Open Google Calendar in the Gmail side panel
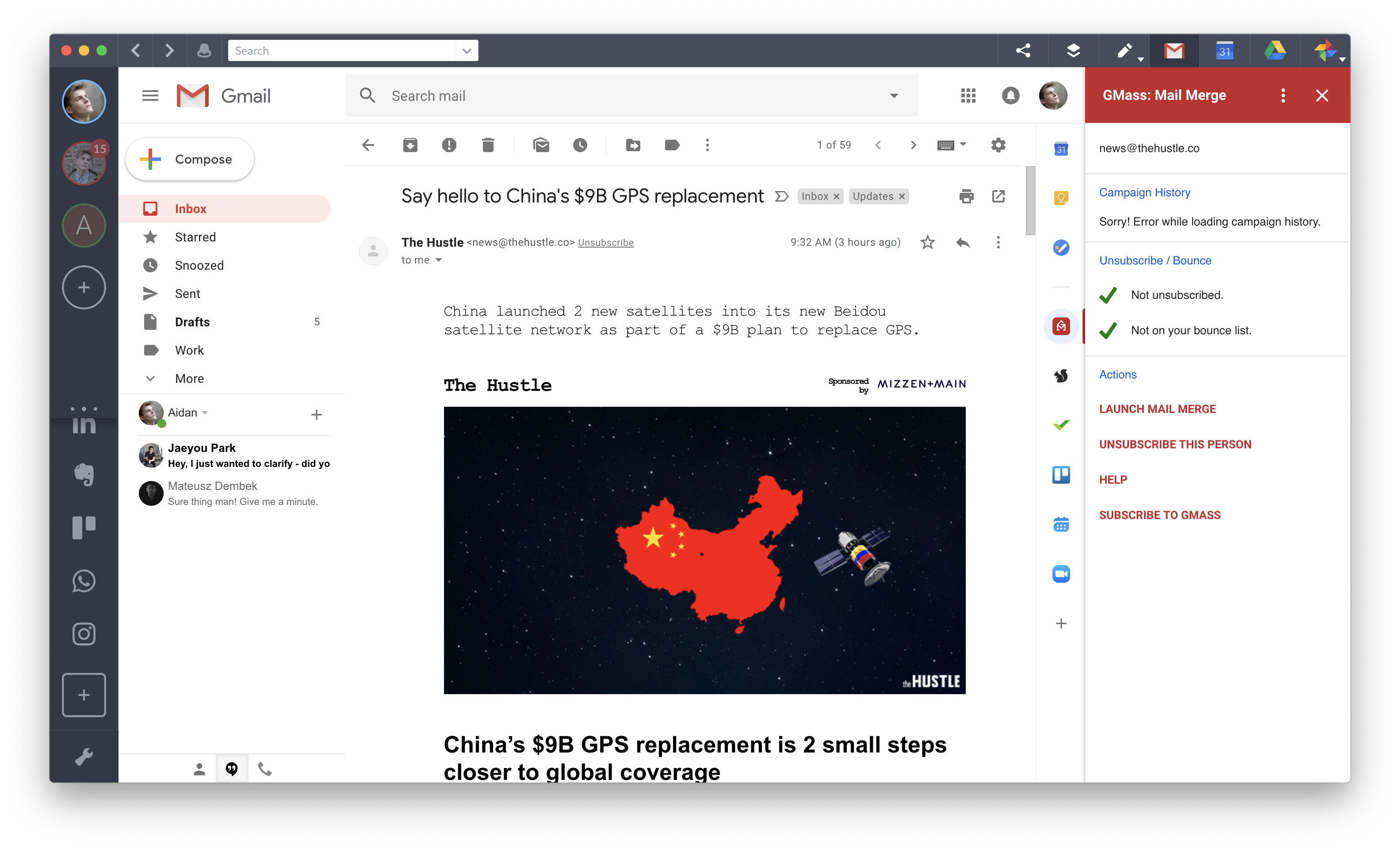1400x848 pixels. point(1061,149)
